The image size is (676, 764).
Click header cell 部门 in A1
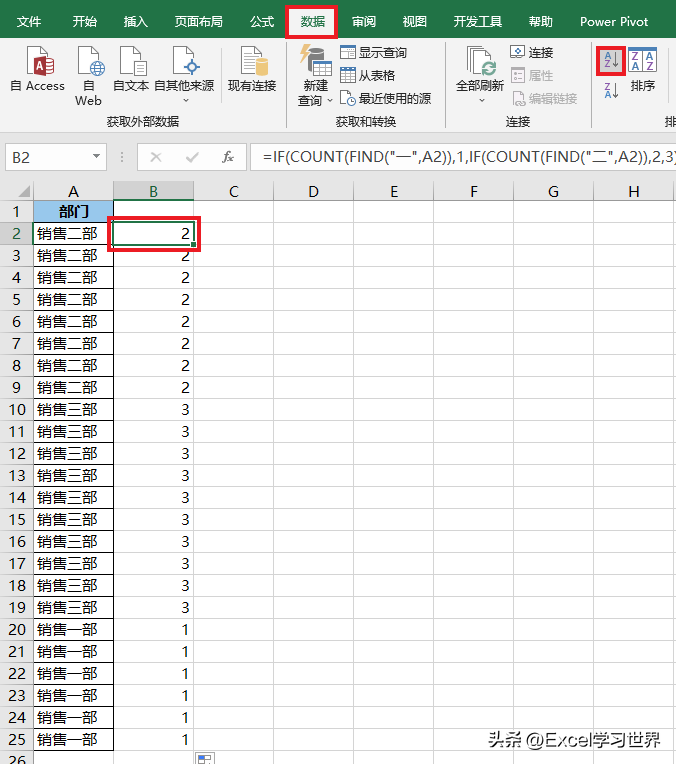[73, 211]
